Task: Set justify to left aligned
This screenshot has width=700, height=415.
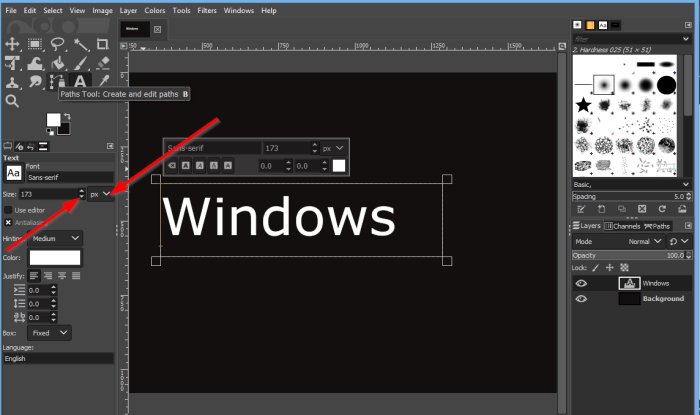Action: (34, 276)
